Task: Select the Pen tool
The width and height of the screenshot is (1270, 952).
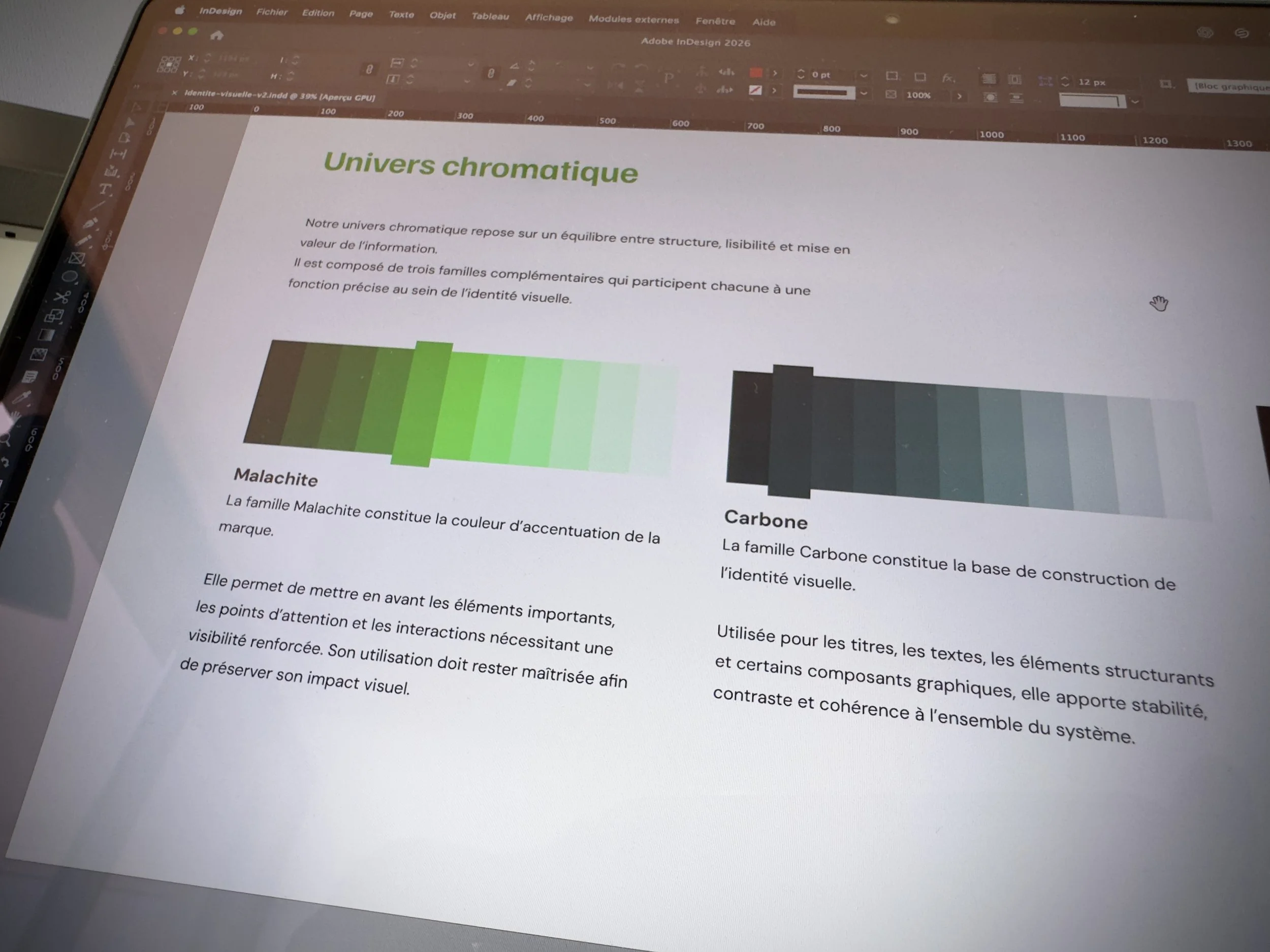Action: click(91, 223)
